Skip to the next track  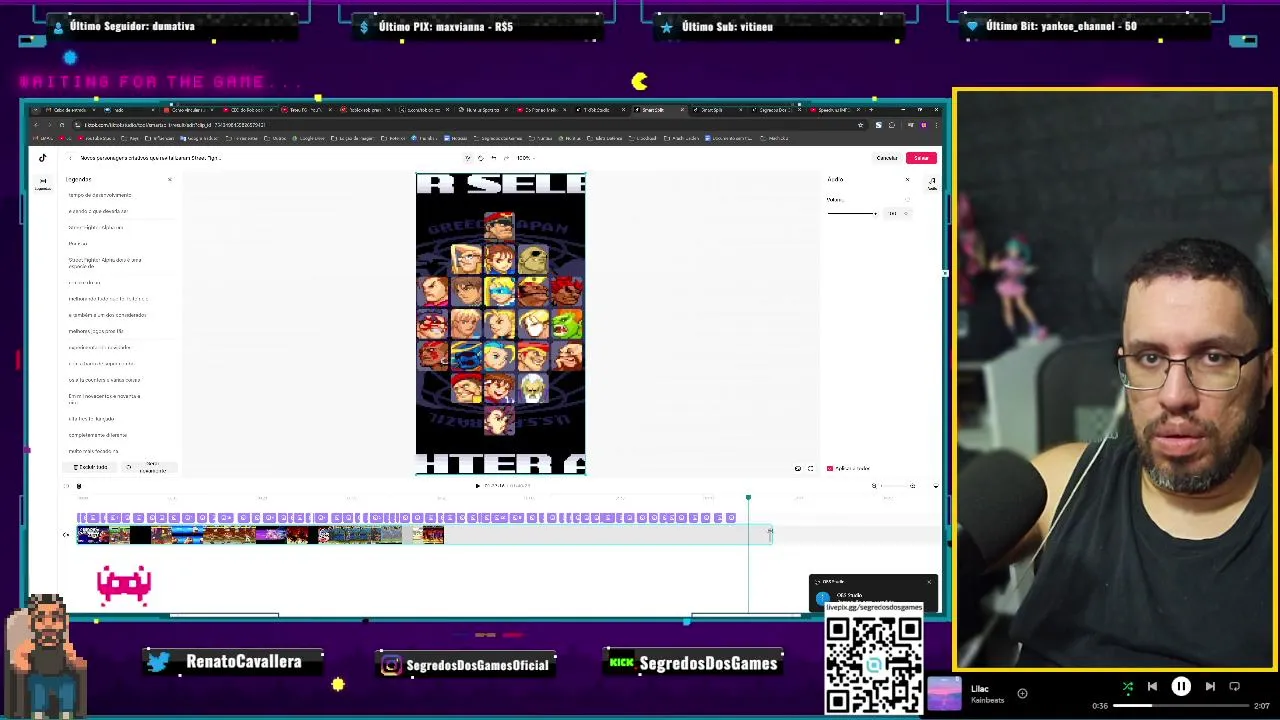pos(1210,687)
